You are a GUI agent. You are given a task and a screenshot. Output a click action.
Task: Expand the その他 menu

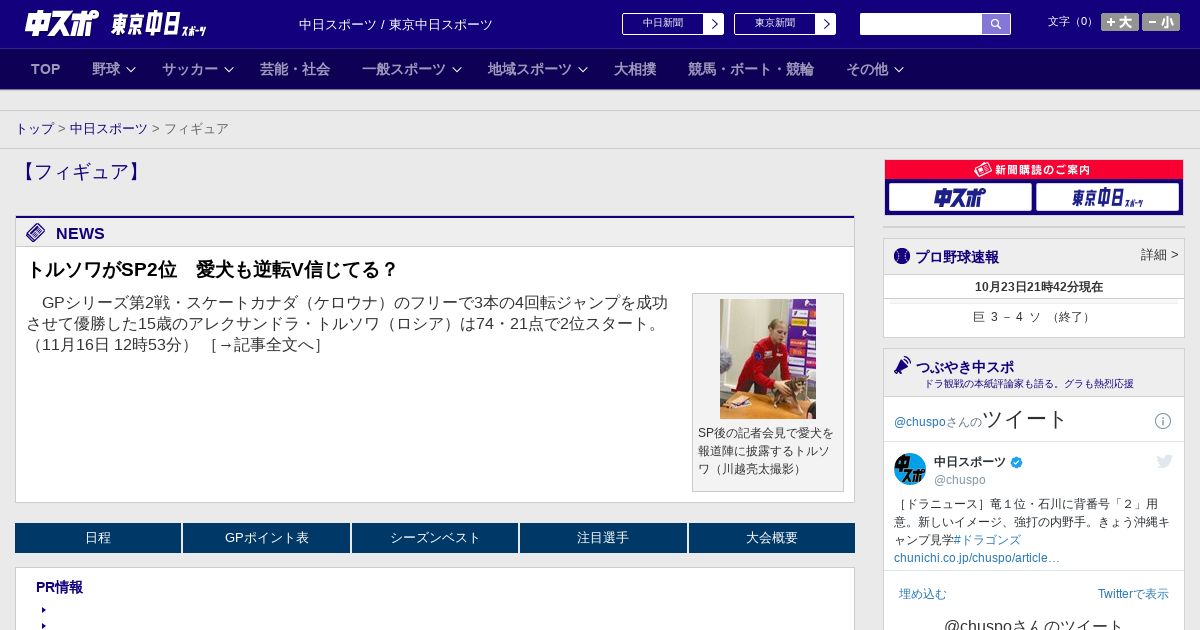(x=875, y=69)
